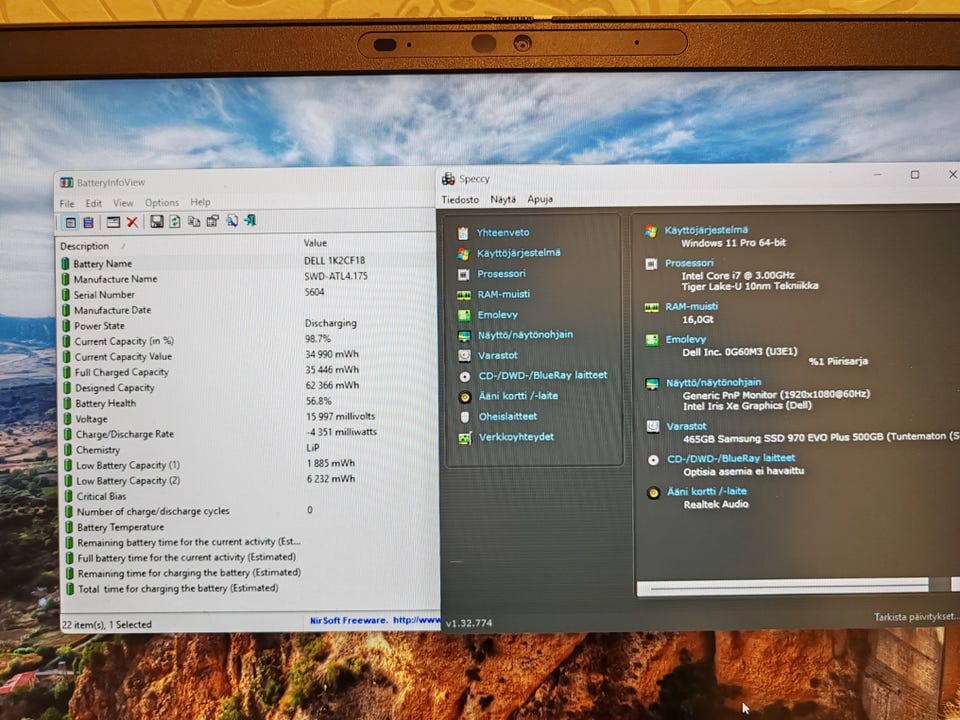Open the View menu in BatteryInfoView
This screenshot has height=720, width=960.
tap(123, 203)
